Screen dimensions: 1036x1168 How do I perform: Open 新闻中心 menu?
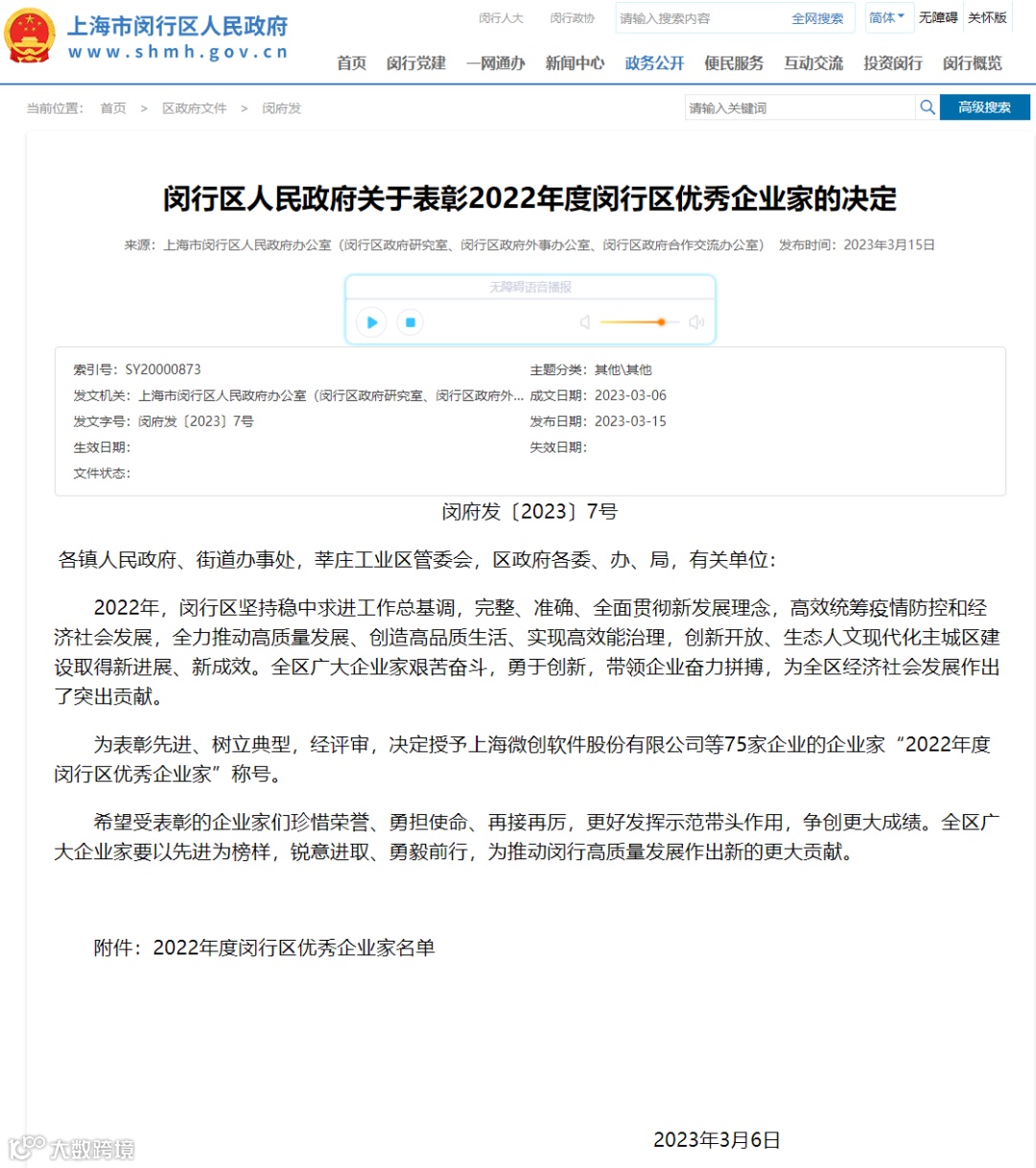click(x=575, y=63)
